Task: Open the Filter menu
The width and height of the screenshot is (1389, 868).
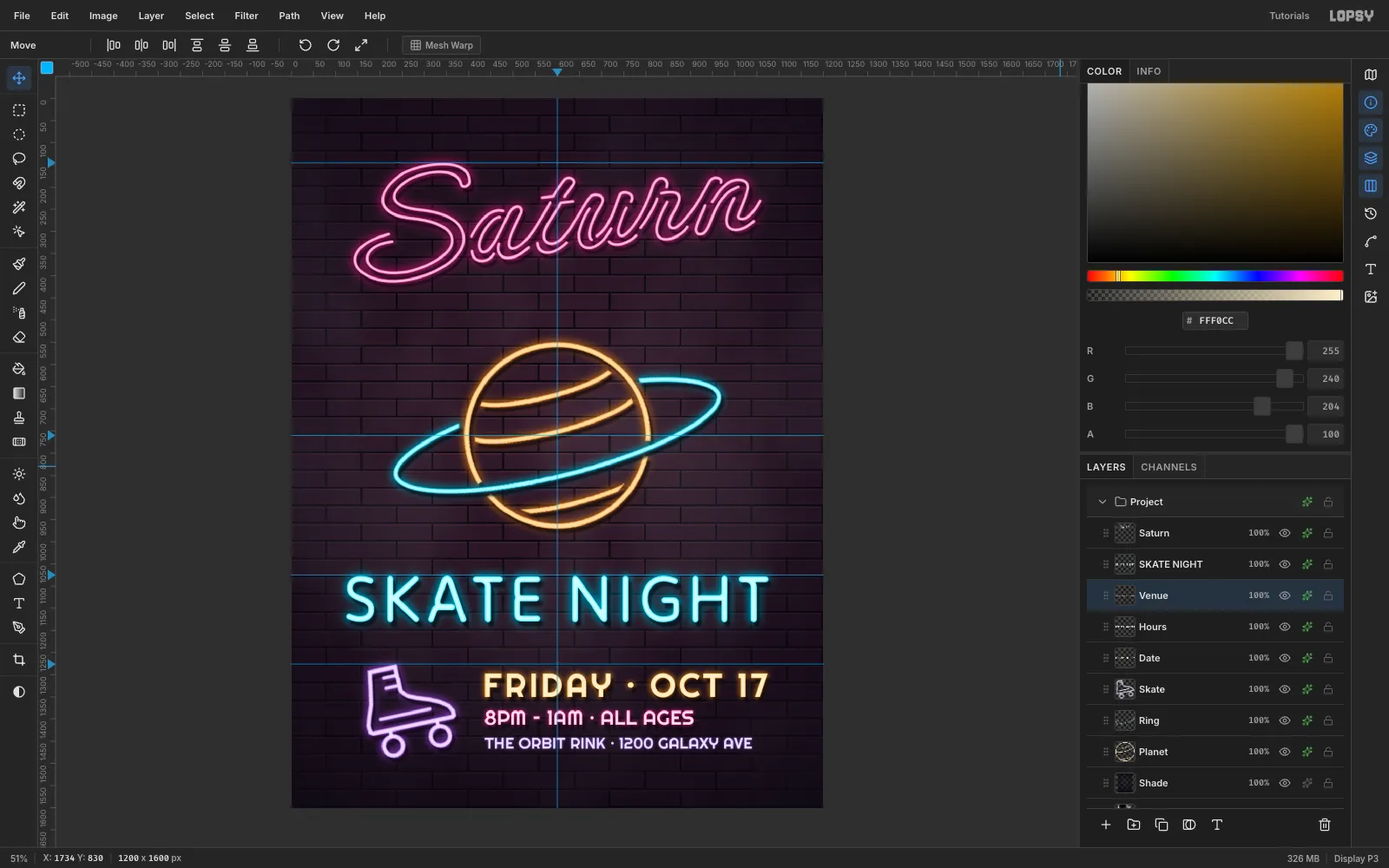Action: pos(247,16)
